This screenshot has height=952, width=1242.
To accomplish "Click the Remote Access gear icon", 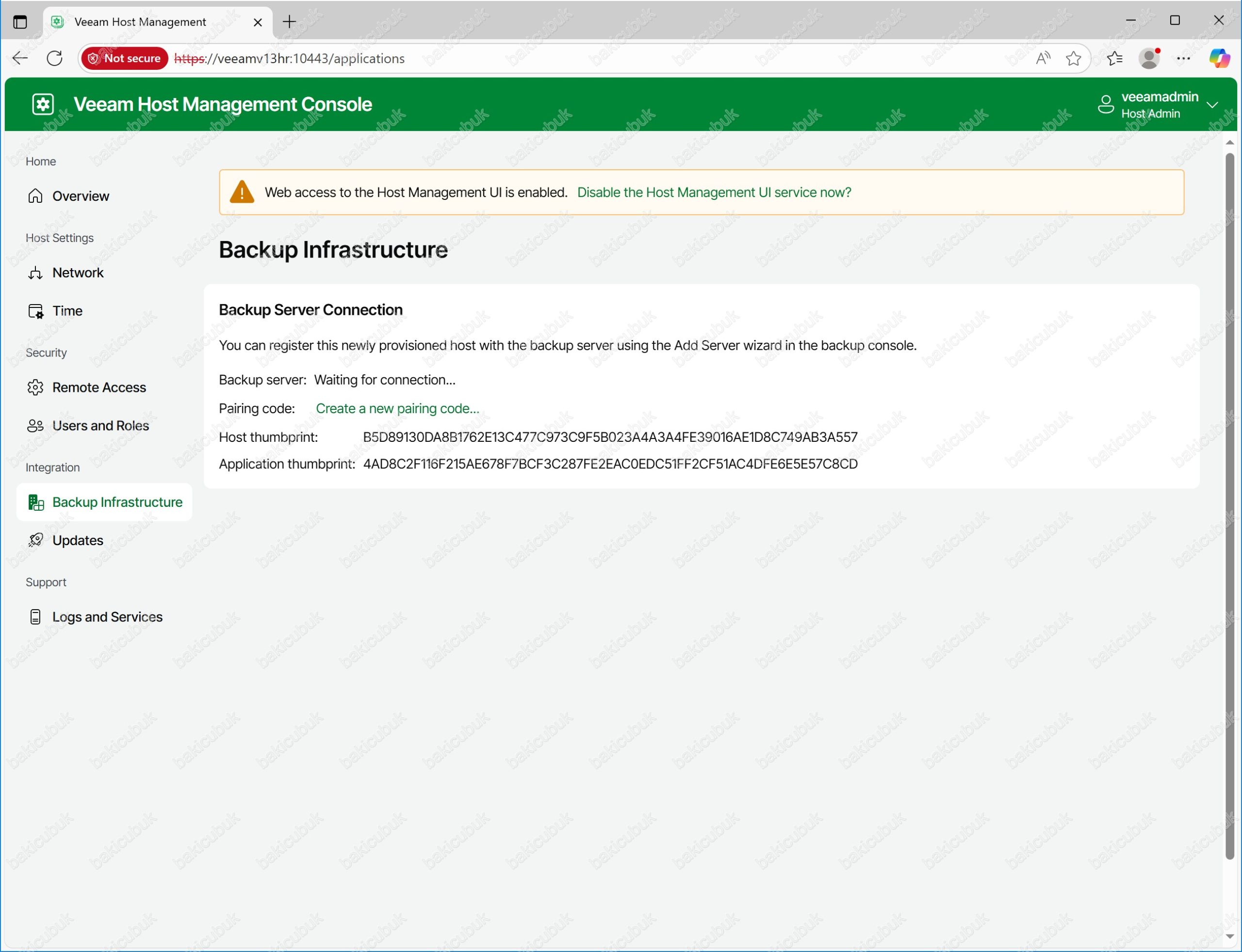I will 35,387.
